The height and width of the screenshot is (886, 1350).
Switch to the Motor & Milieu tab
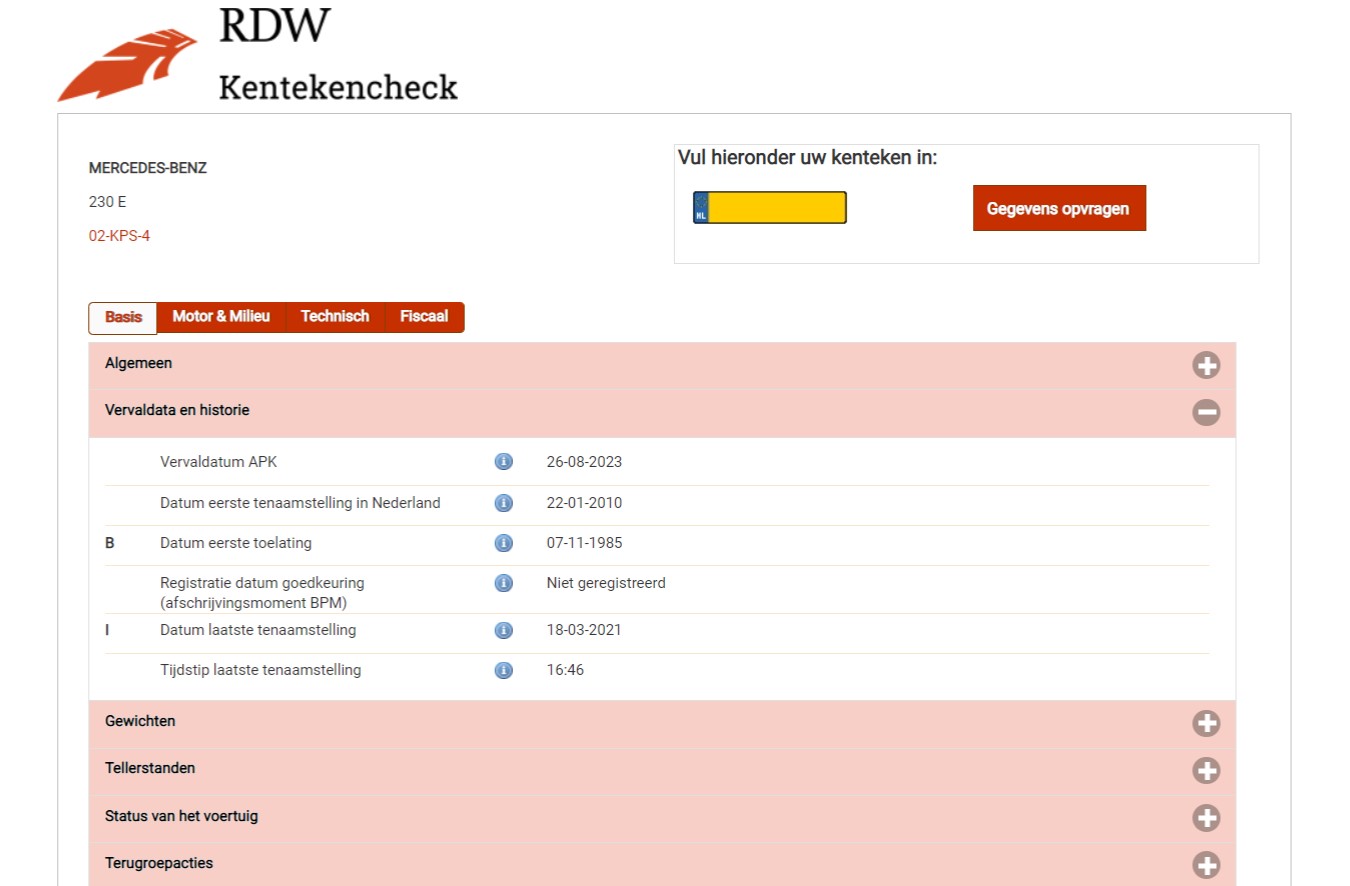click(221, 317)
